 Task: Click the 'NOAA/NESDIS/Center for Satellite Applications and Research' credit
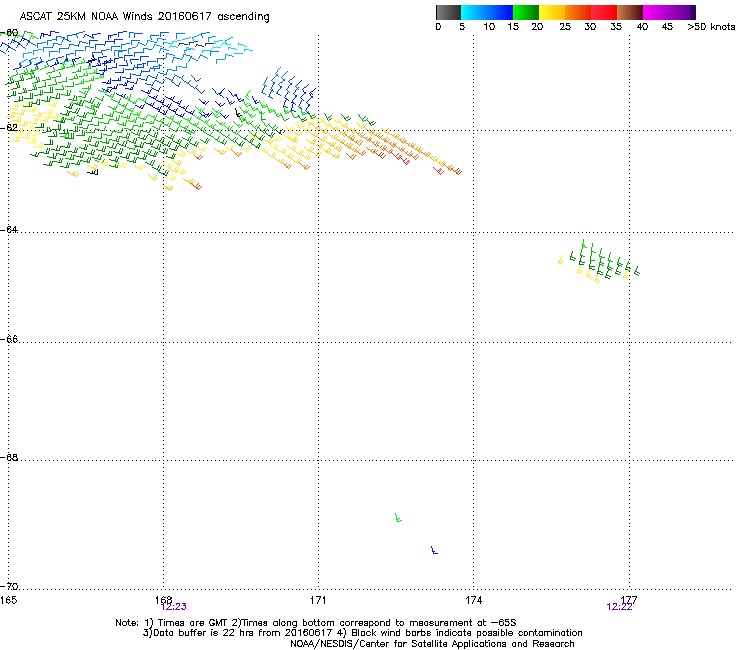(432, 644)
